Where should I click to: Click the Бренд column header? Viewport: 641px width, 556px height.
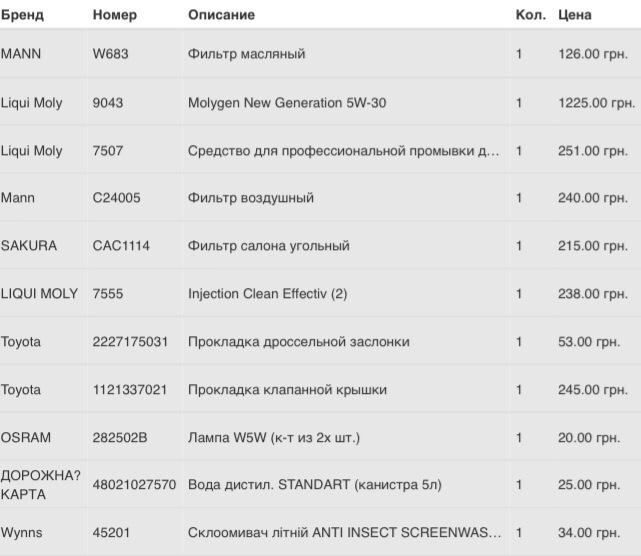[x=23, y=15]
